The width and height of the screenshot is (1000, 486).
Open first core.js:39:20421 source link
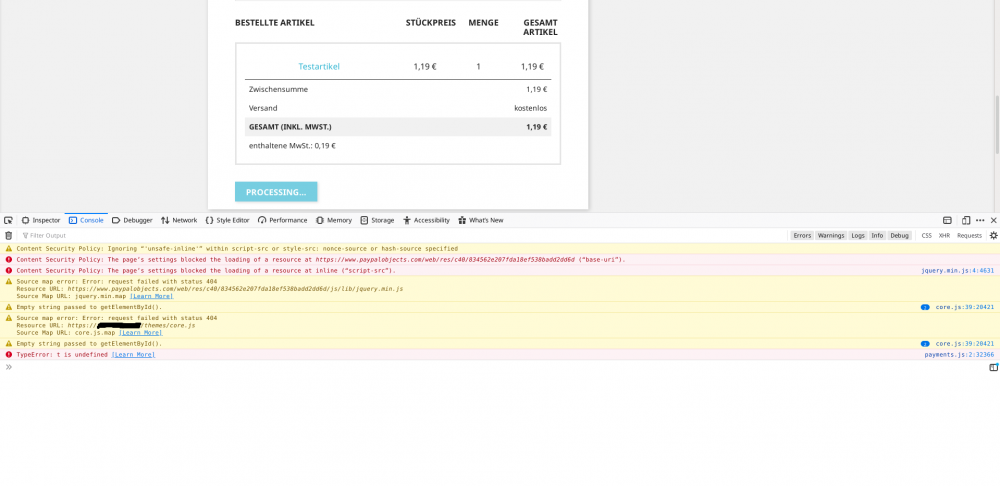click(964, 307)
